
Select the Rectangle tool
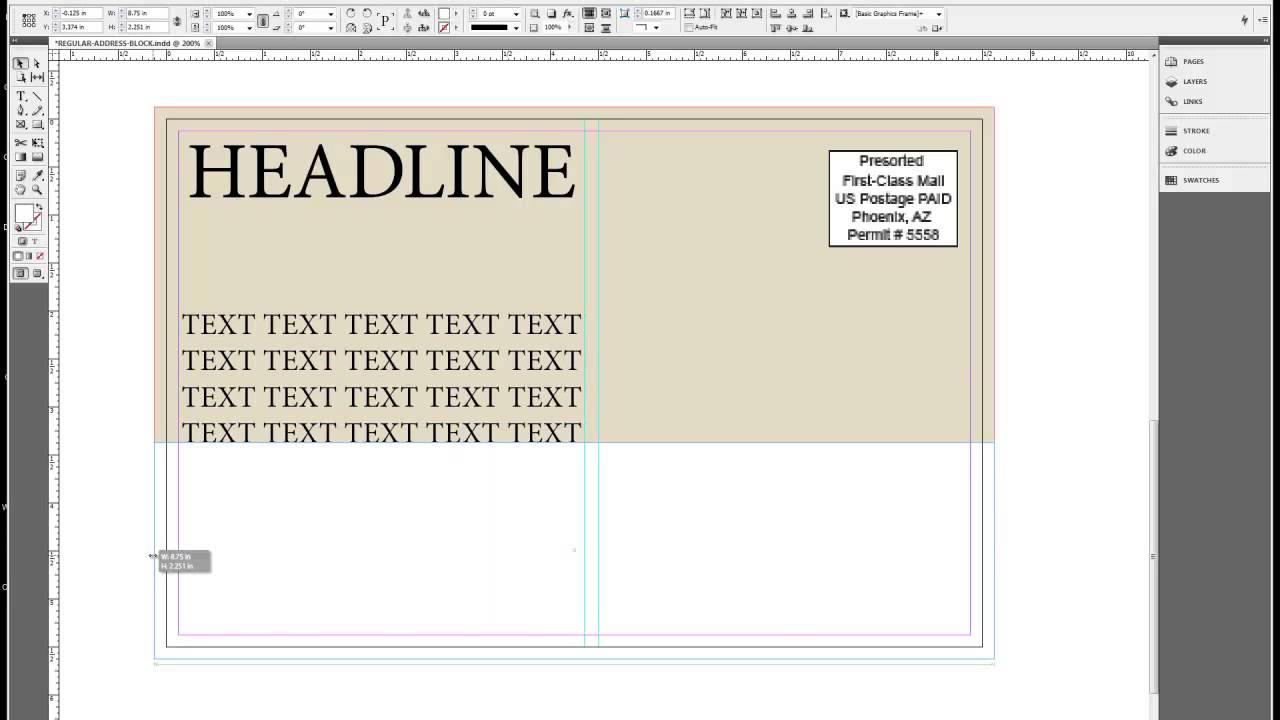pyautogui.click(x=37, y=125)
